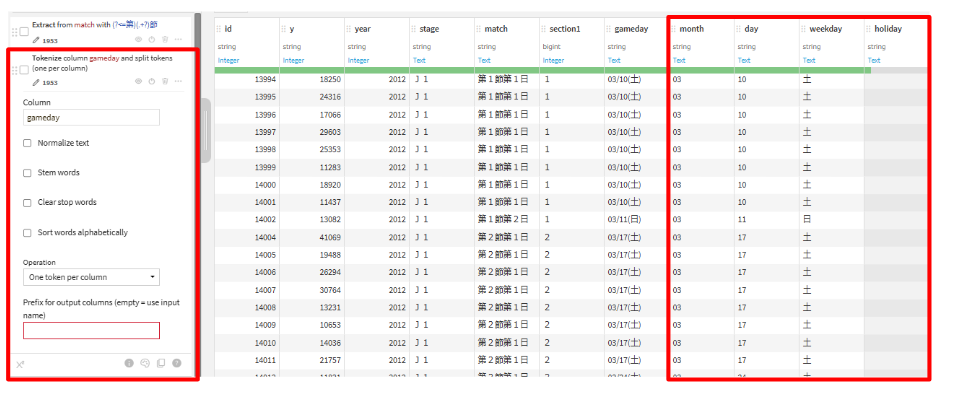Open the month column header menu
The width and height of the screenshot is (955, 394).
691,29
